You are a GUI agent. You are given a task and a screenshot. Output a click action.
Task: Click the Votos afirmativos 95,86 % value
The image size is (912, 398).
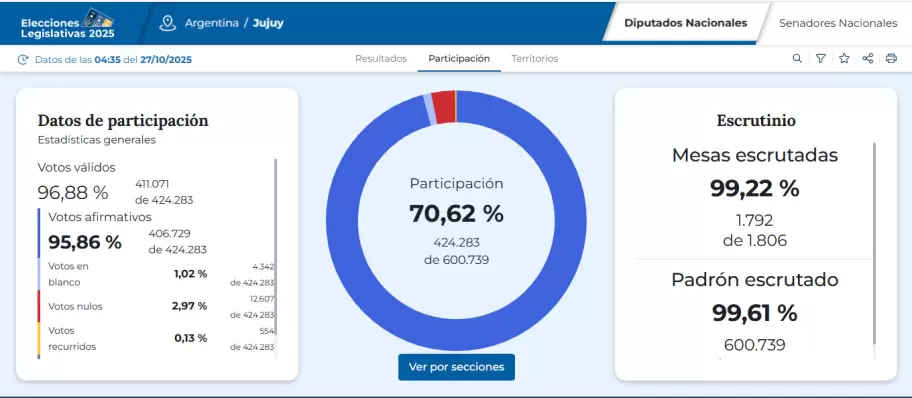click(85, 242)
